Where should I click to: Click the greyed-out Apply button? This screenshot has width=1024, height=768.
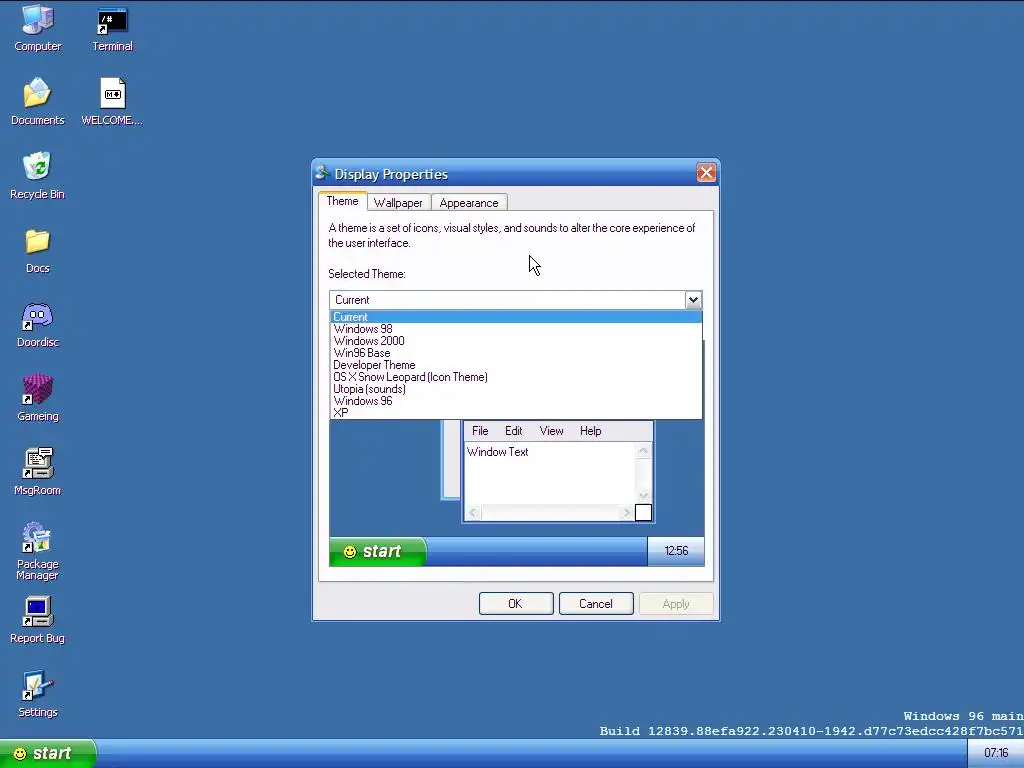tap(676, 603)
